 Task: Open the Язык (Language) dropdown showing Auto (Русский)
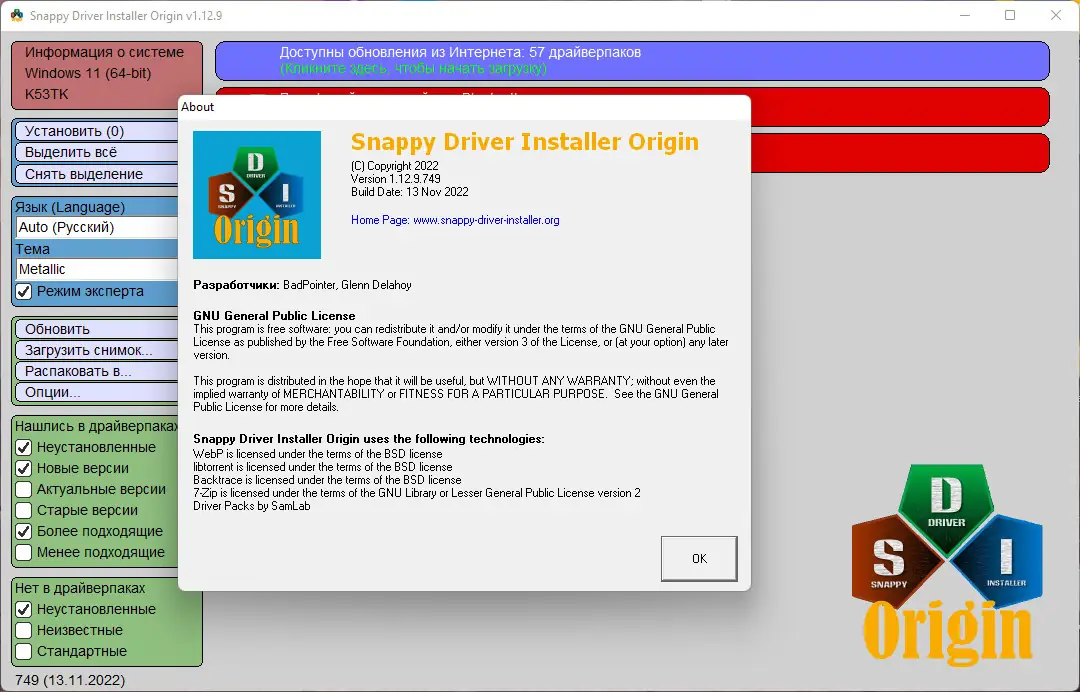tap(96, 227)
